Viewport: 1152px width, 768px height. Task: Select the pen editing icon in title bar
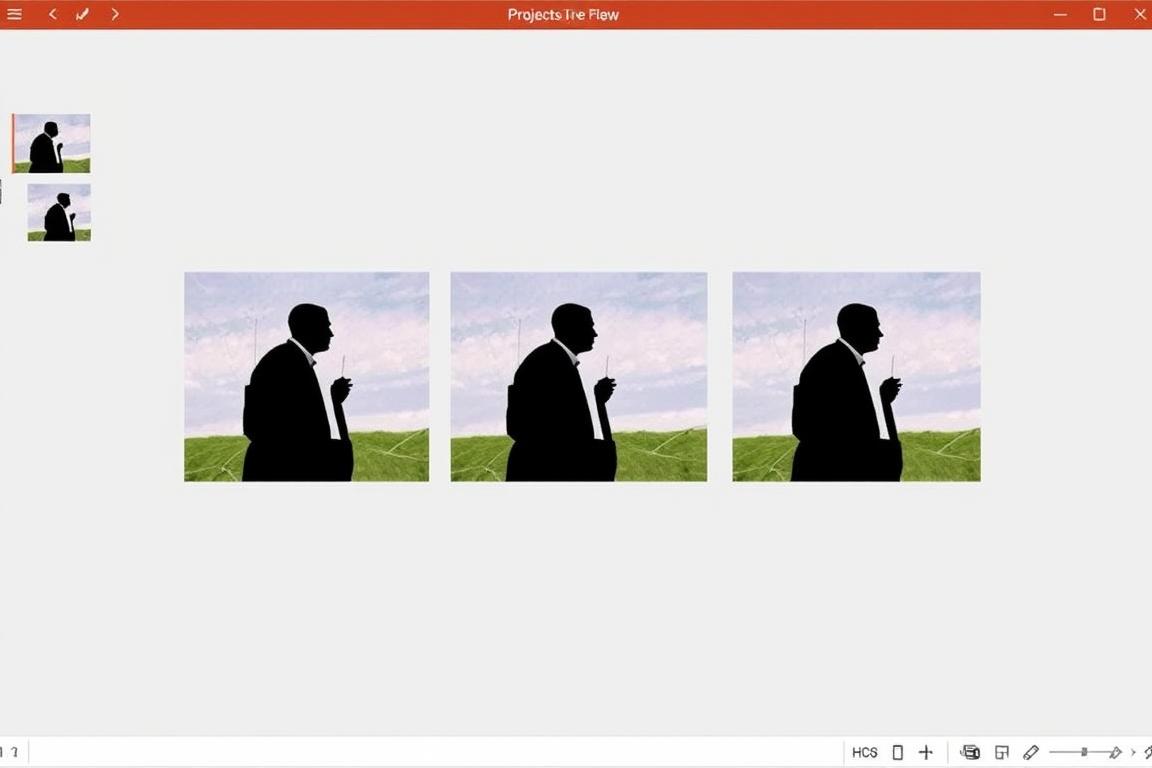(82, 14)
